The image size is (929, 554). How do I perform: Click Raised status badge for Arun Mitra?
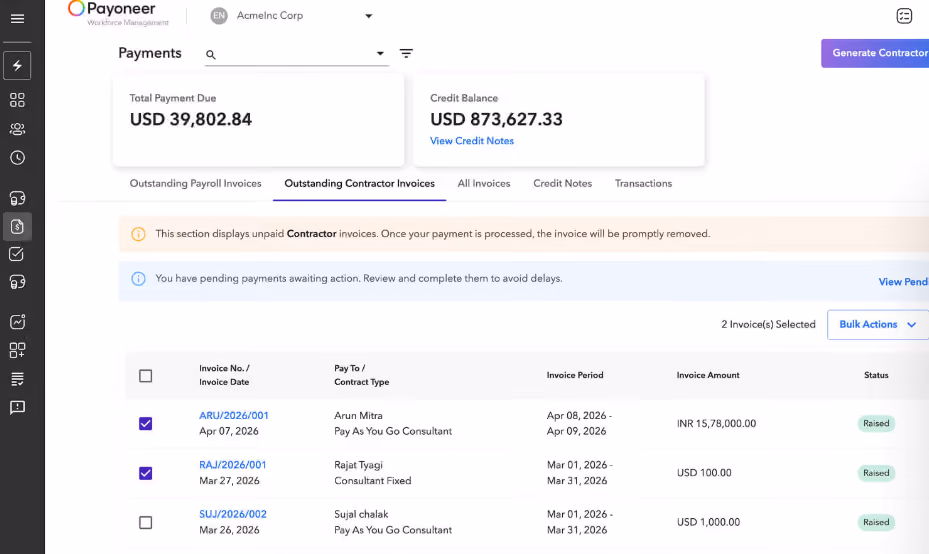click(876, 424)
